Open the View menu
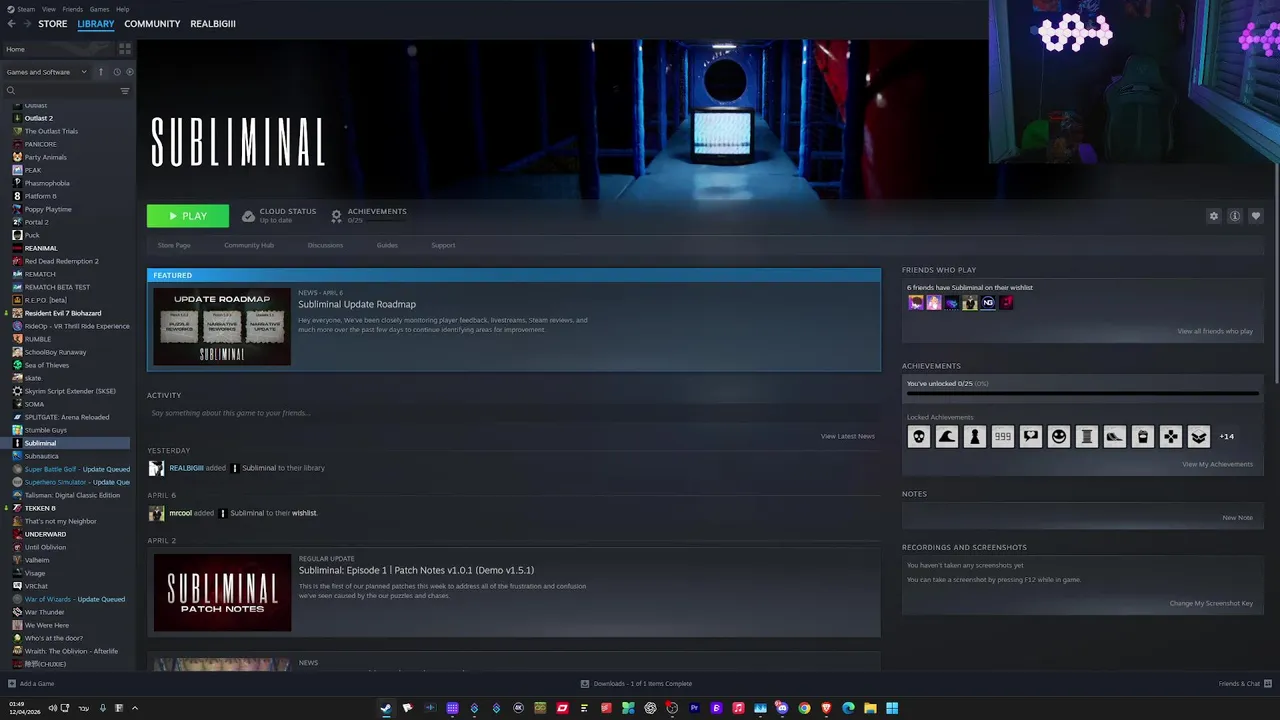 [48, 9]
